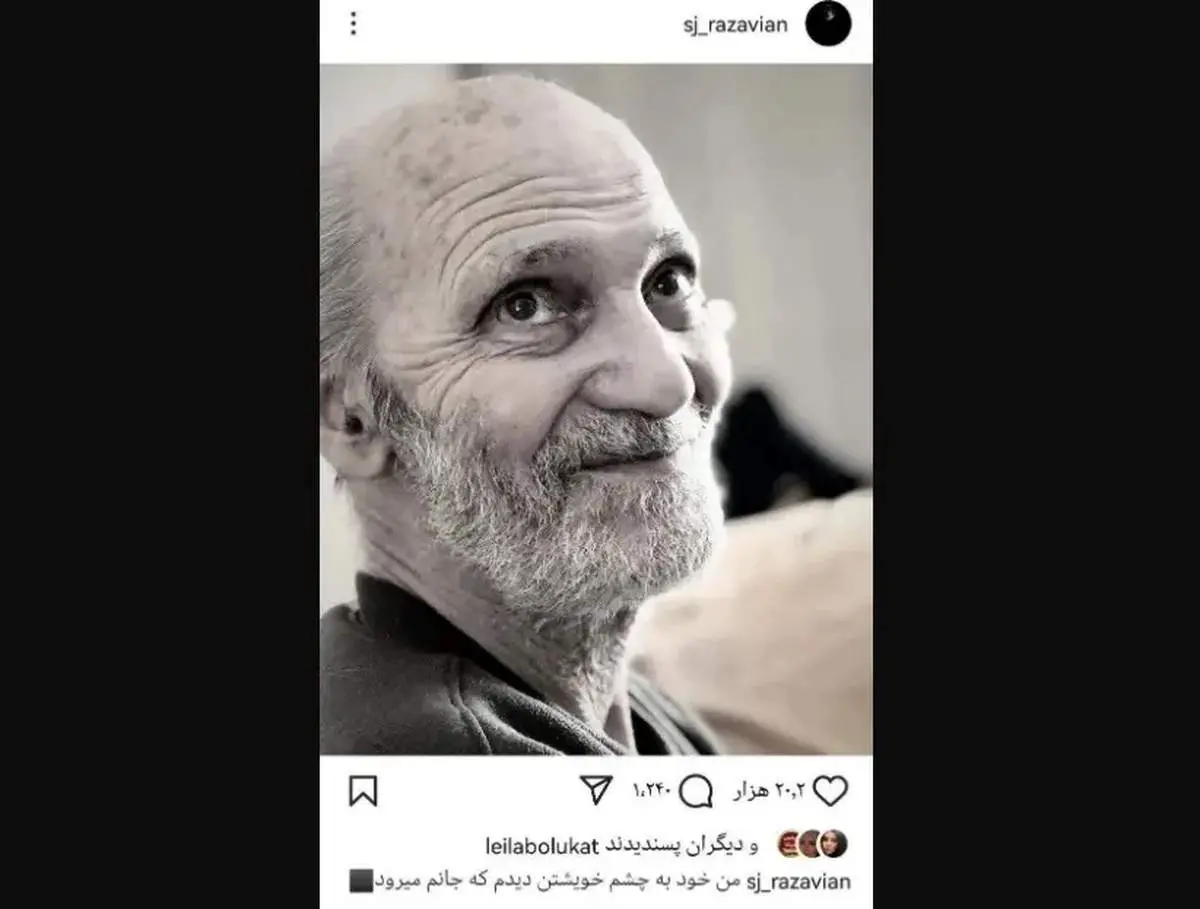Open comments via speech bubble icon
The height and width of the screenshot is (909, 1200).
696,792
